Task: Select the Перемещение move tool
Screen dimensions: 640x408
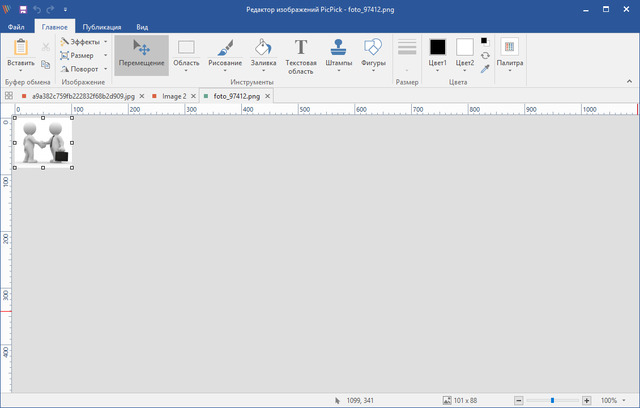Action: pyautogui.click(x=141, y=55)
